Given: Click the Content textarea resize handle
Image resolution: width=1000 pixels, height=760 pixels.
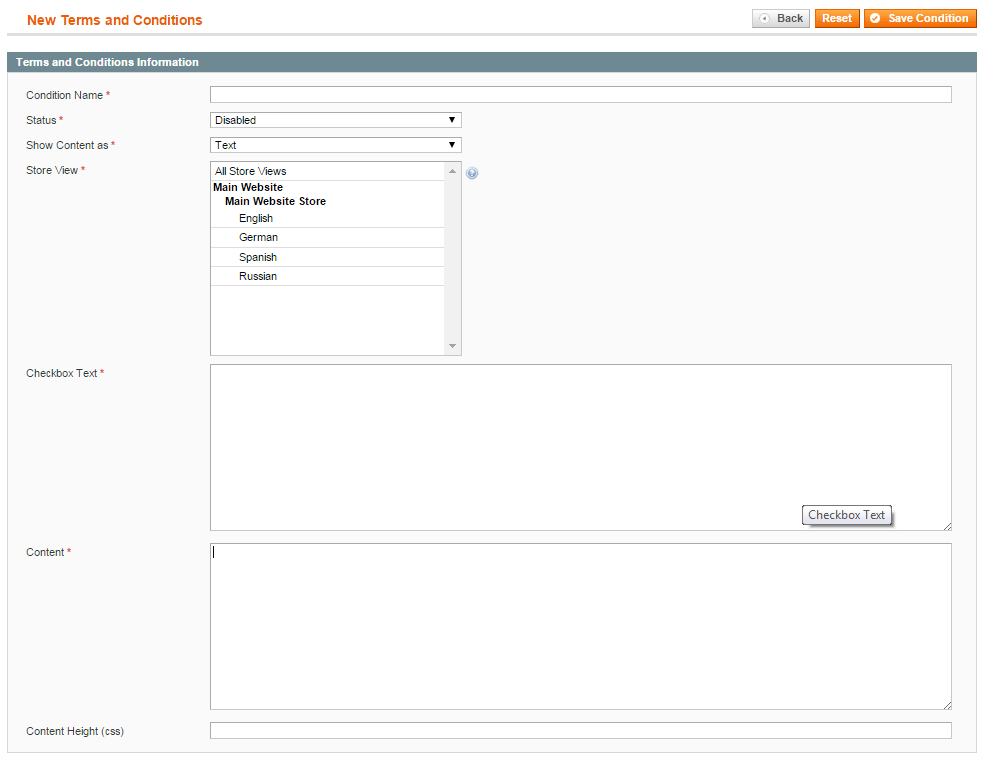Looking at the screenshot, I should 947,705.
